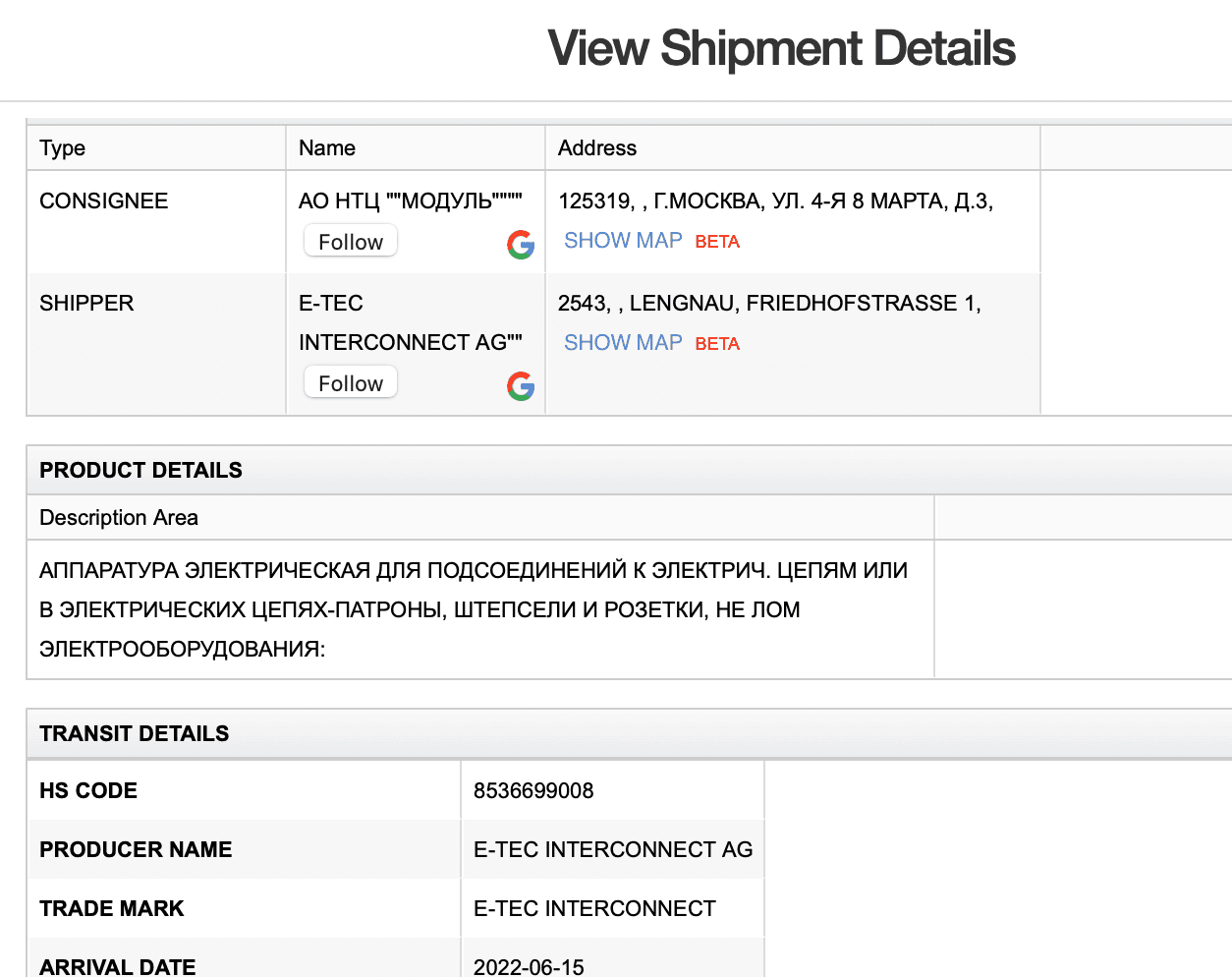Click the Address column header
The width and height of the screenshot is (1232, 977).
point(597,148)
